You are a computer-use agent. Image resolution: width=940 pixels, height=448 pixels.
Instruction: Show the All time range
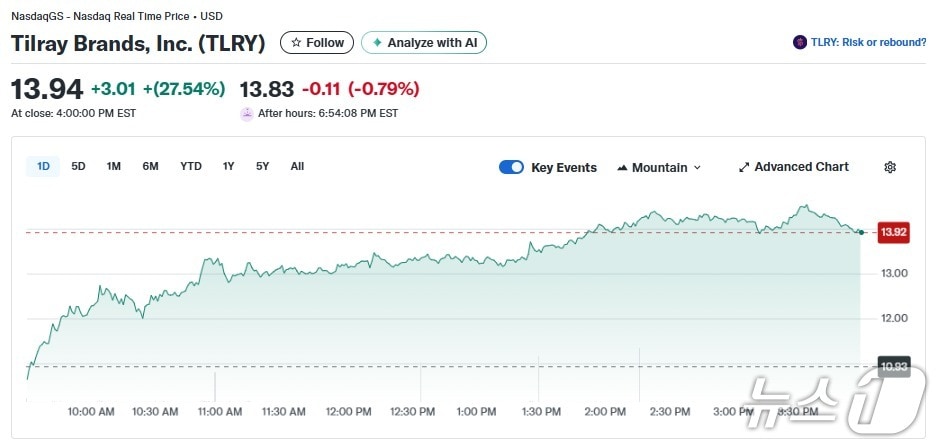(x=297, y=166)
